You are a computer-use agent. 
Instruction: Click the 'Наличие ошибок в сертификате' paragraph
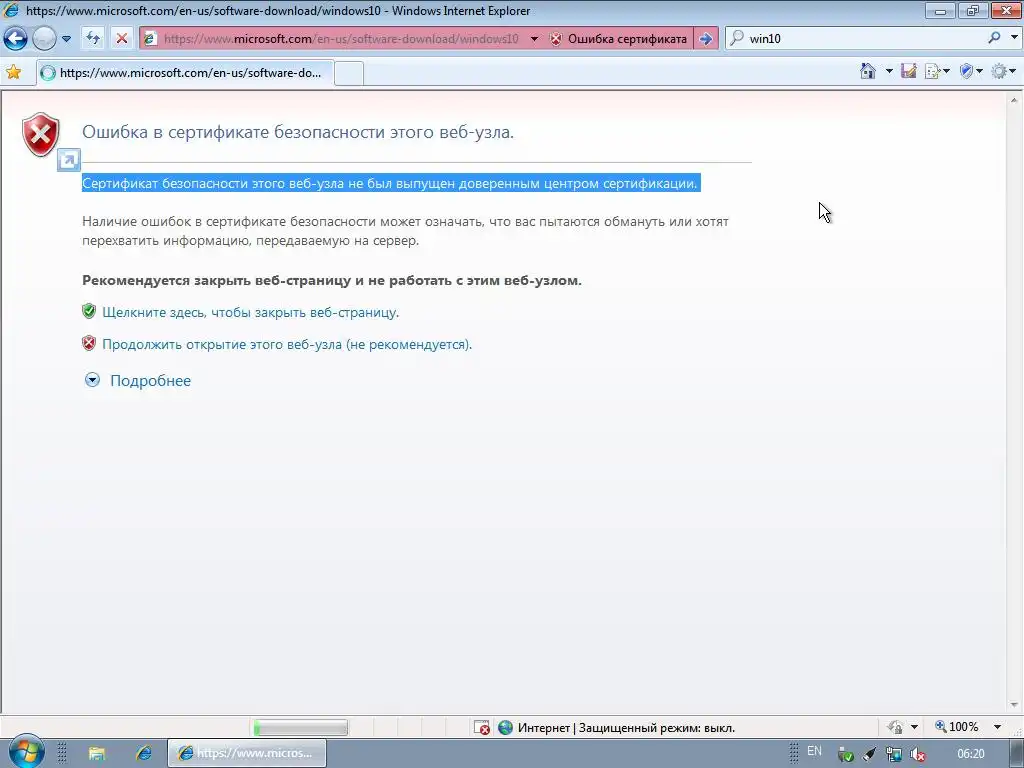click(x=405, y=231)
